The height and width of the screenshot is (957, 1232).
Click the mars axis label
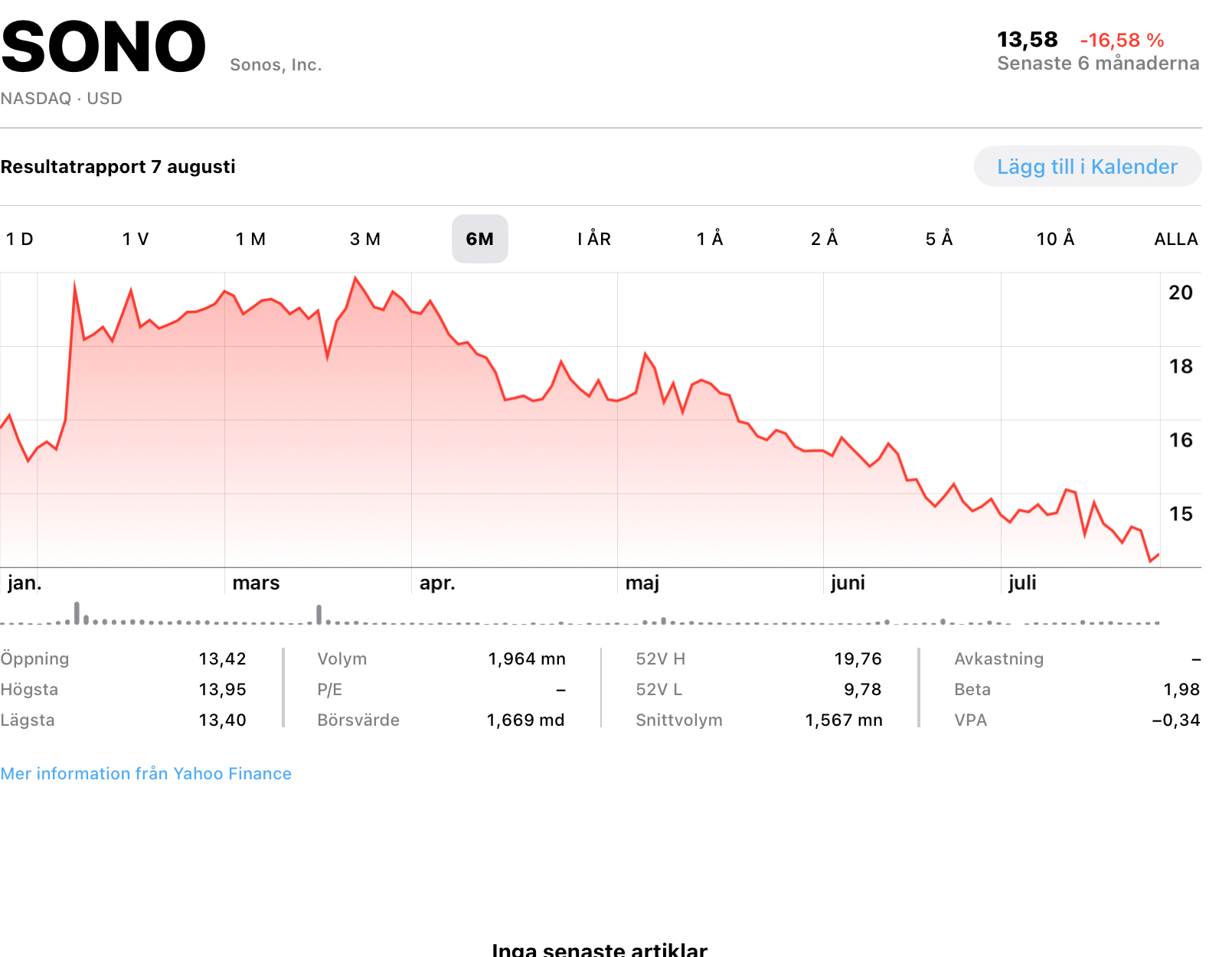tap(256, 583)
